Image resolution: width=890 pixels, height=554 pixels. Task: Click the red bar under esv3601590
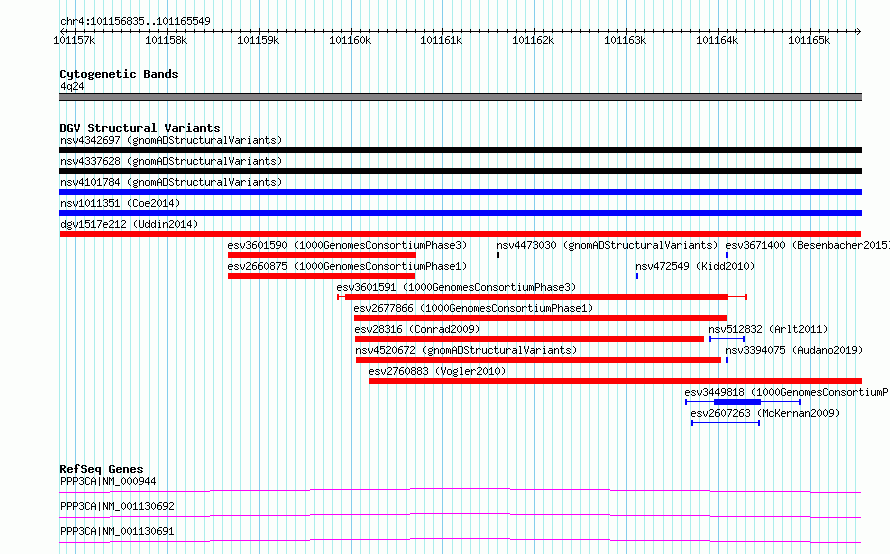pyautogui.click(x=322, y=255)
